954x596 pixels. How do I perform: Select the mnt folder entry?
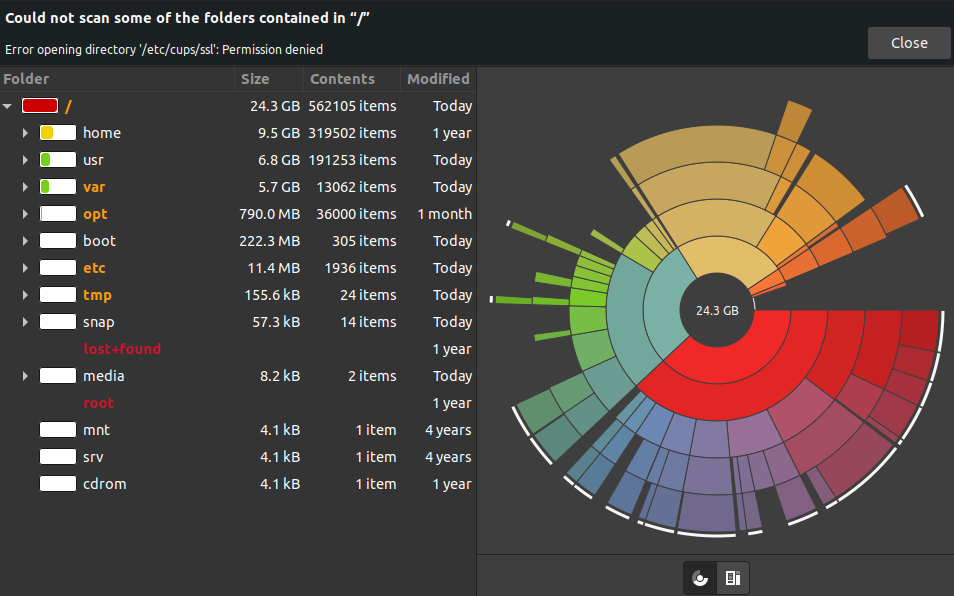[96, 430]
